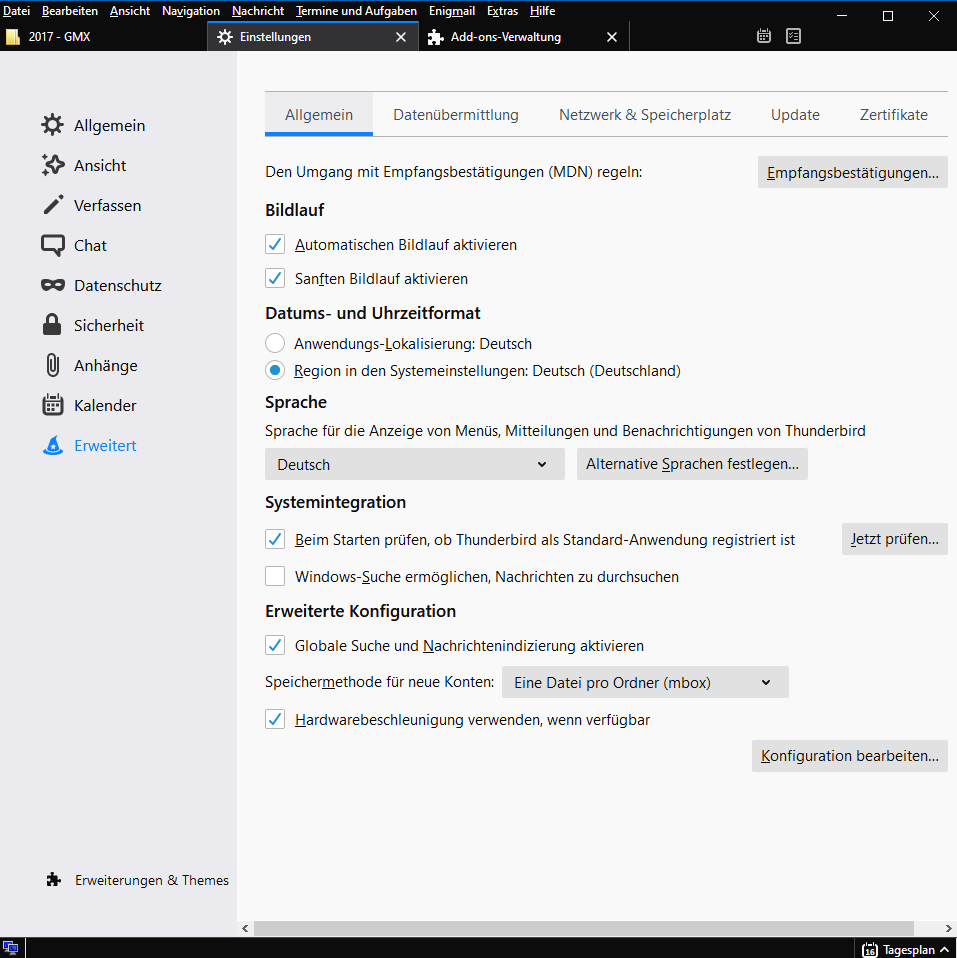Select Region in den Systemeinstellungen radio button
This screenshot has width=957, height=958.
tap(275, 370)
